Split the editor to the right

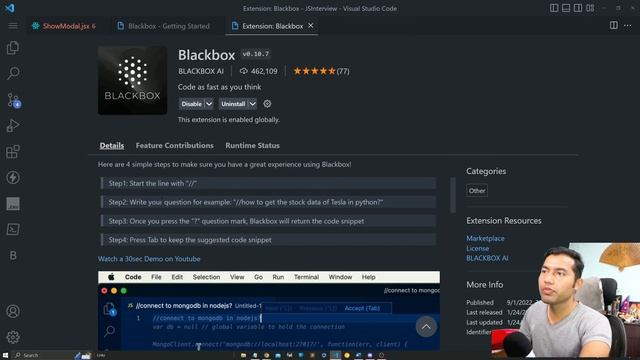(613, 25)
